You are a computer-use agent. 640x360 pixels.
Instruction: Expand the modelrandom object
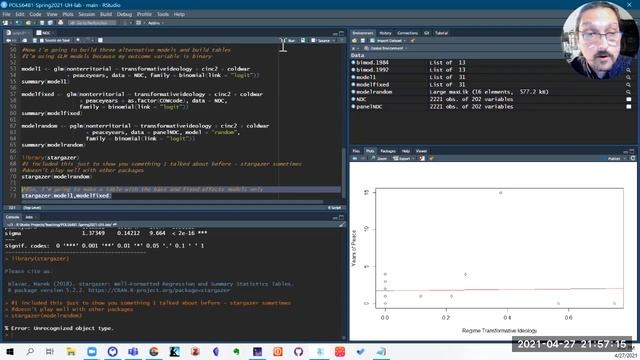click(353, 92)
